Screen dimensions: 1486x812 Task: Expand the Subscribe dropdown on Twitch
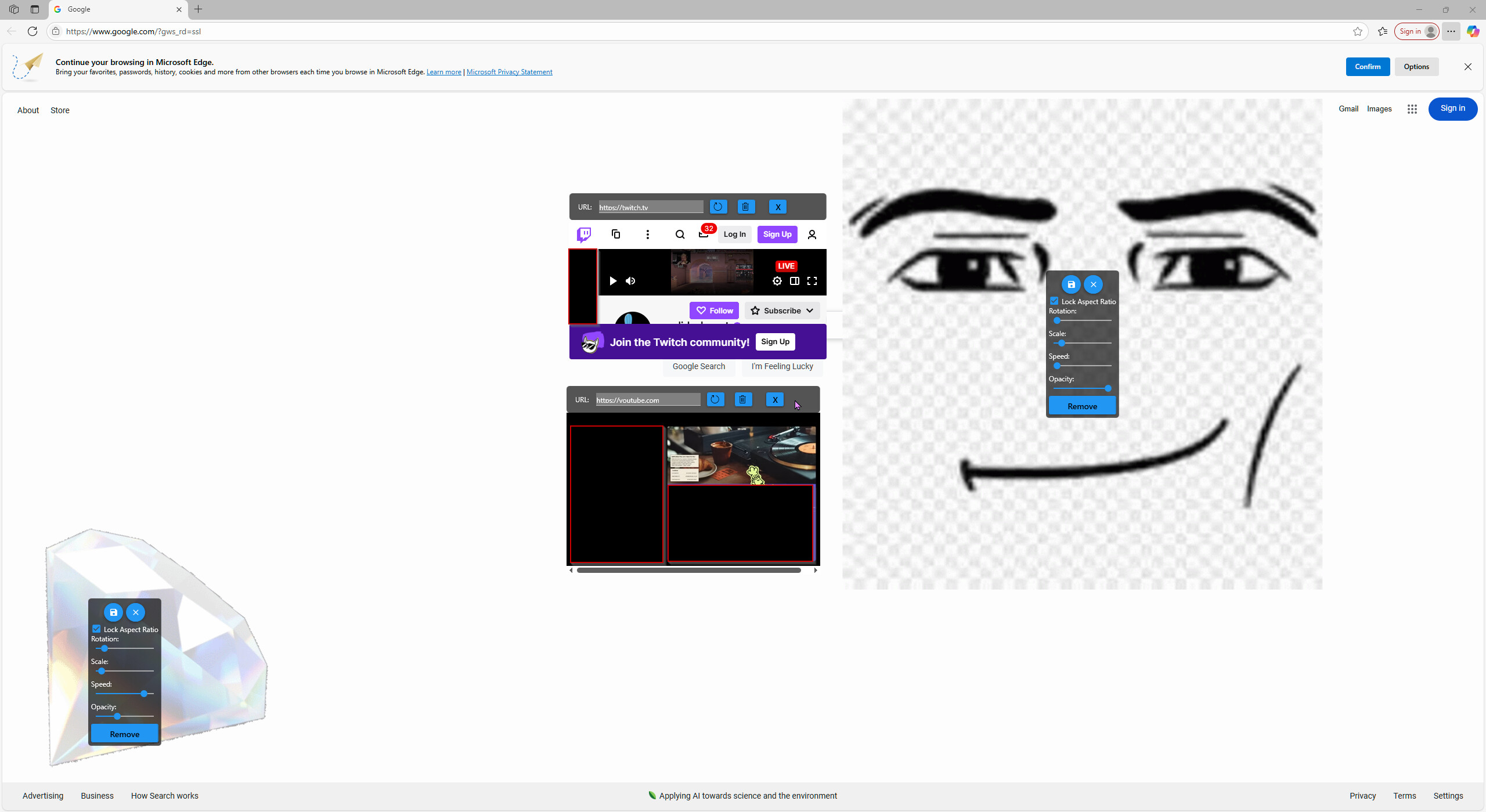[809, 311]
